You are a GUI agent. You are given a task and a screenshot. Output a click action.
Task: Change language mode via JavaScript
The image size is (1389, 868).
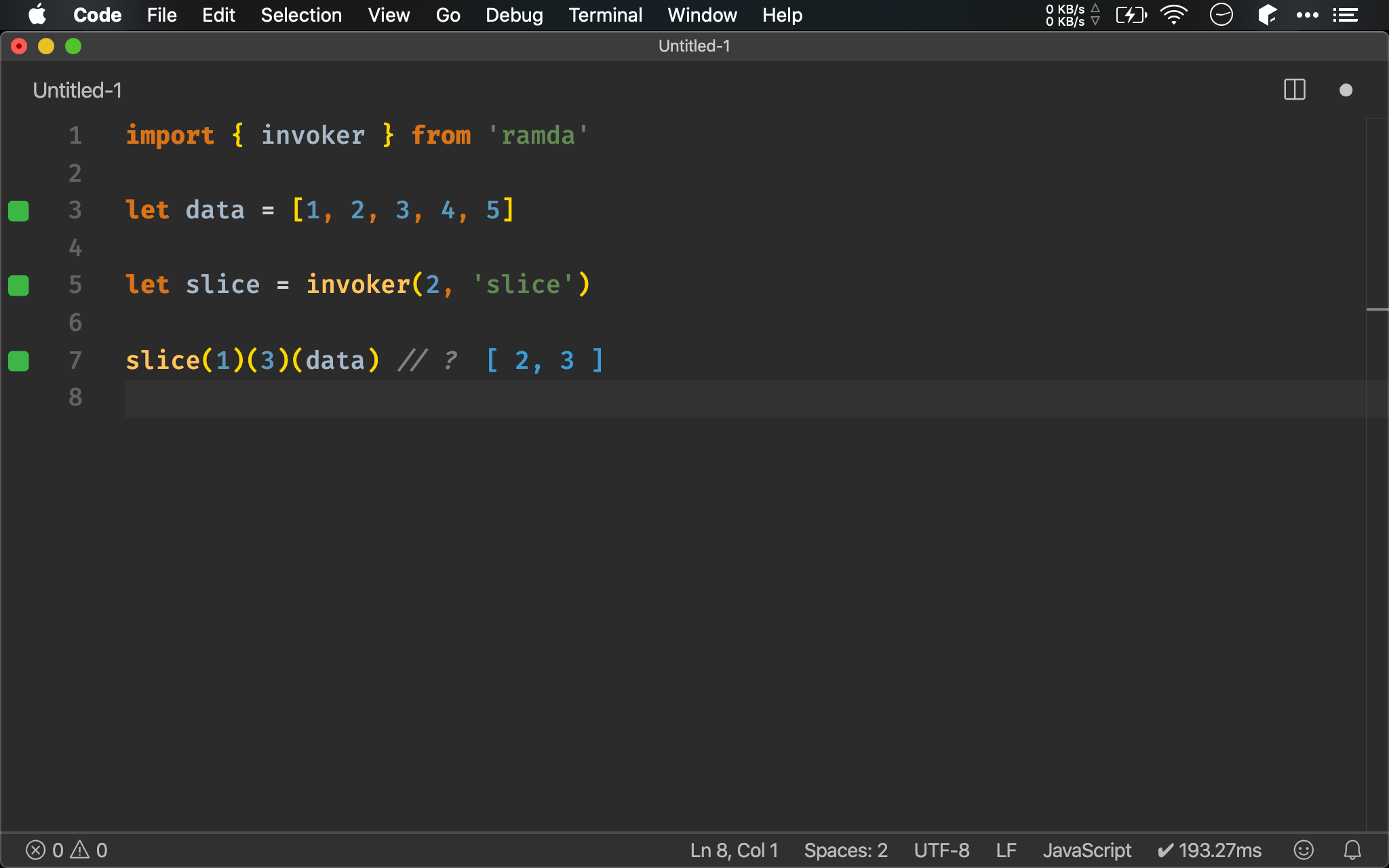click(x=1087, y=850)
